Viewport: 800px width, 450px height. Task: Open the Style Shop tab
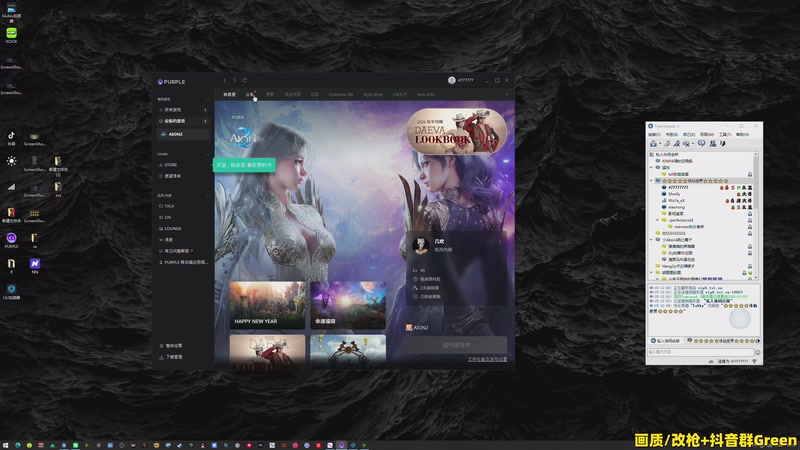pos(373,94)
